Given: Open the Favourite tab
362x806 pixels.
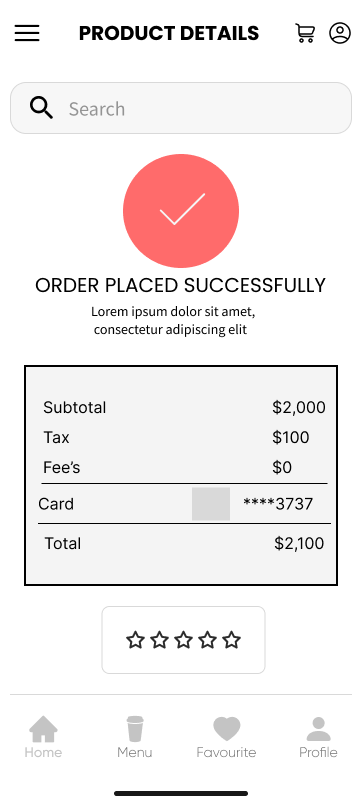Looking at the screenshot, I should pyautogui.click(x=226, y=737).
